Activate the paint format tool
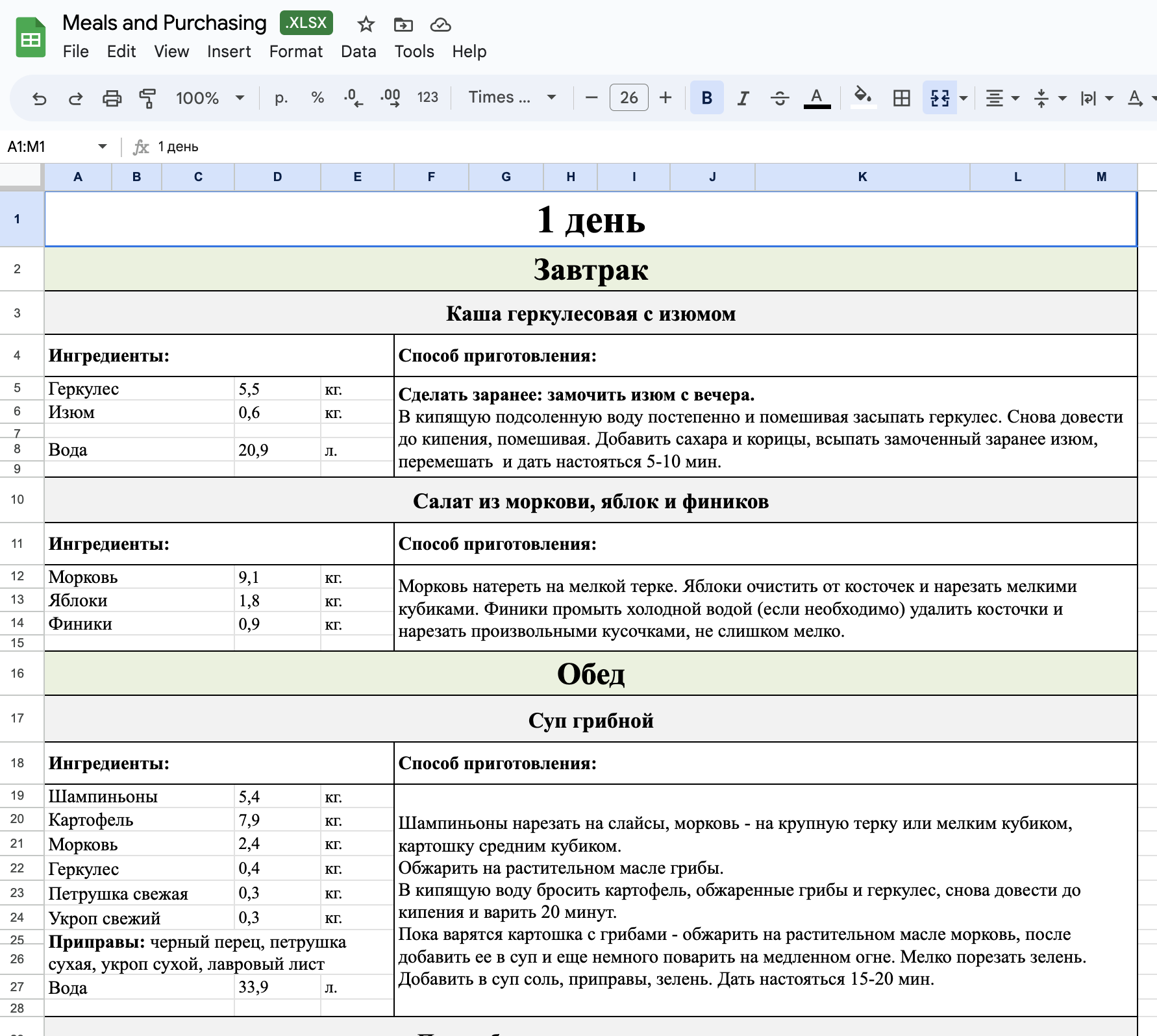The image size is (1157, 1036). pos(147,98)
